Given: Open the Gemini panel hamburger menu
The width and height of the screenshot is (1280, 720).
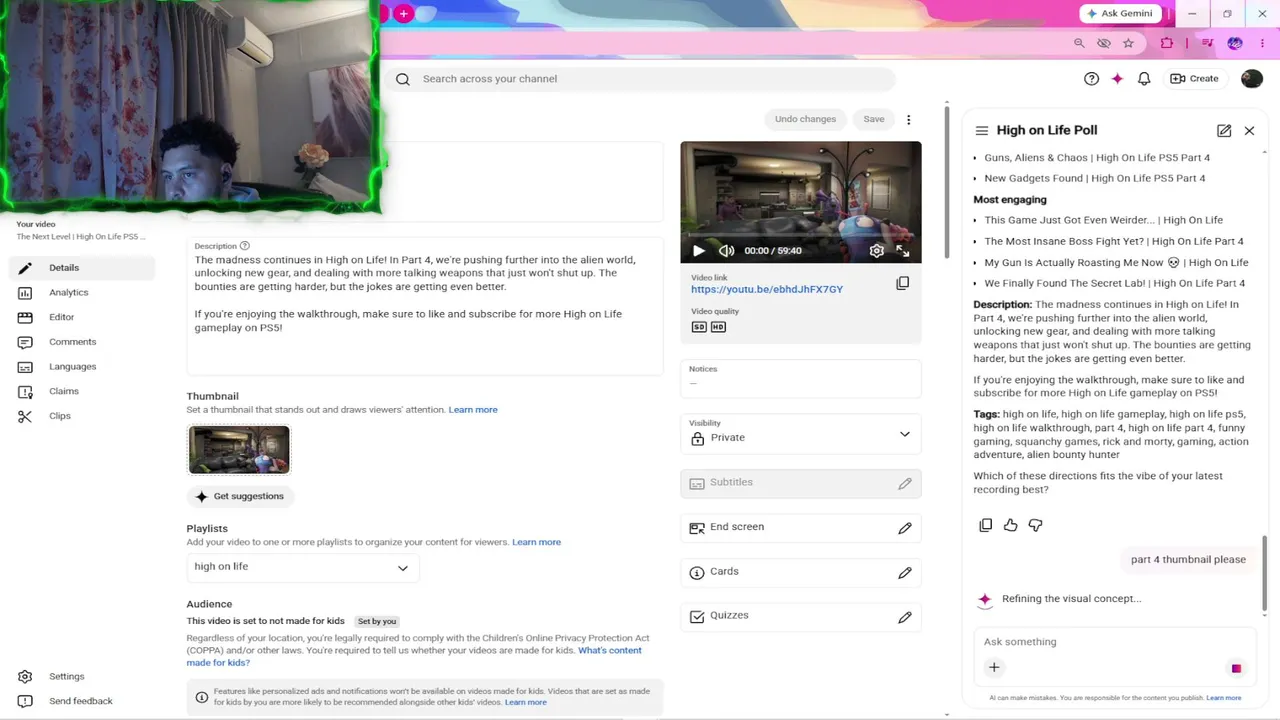Looking at the screenshot, I should coord(982,131).
